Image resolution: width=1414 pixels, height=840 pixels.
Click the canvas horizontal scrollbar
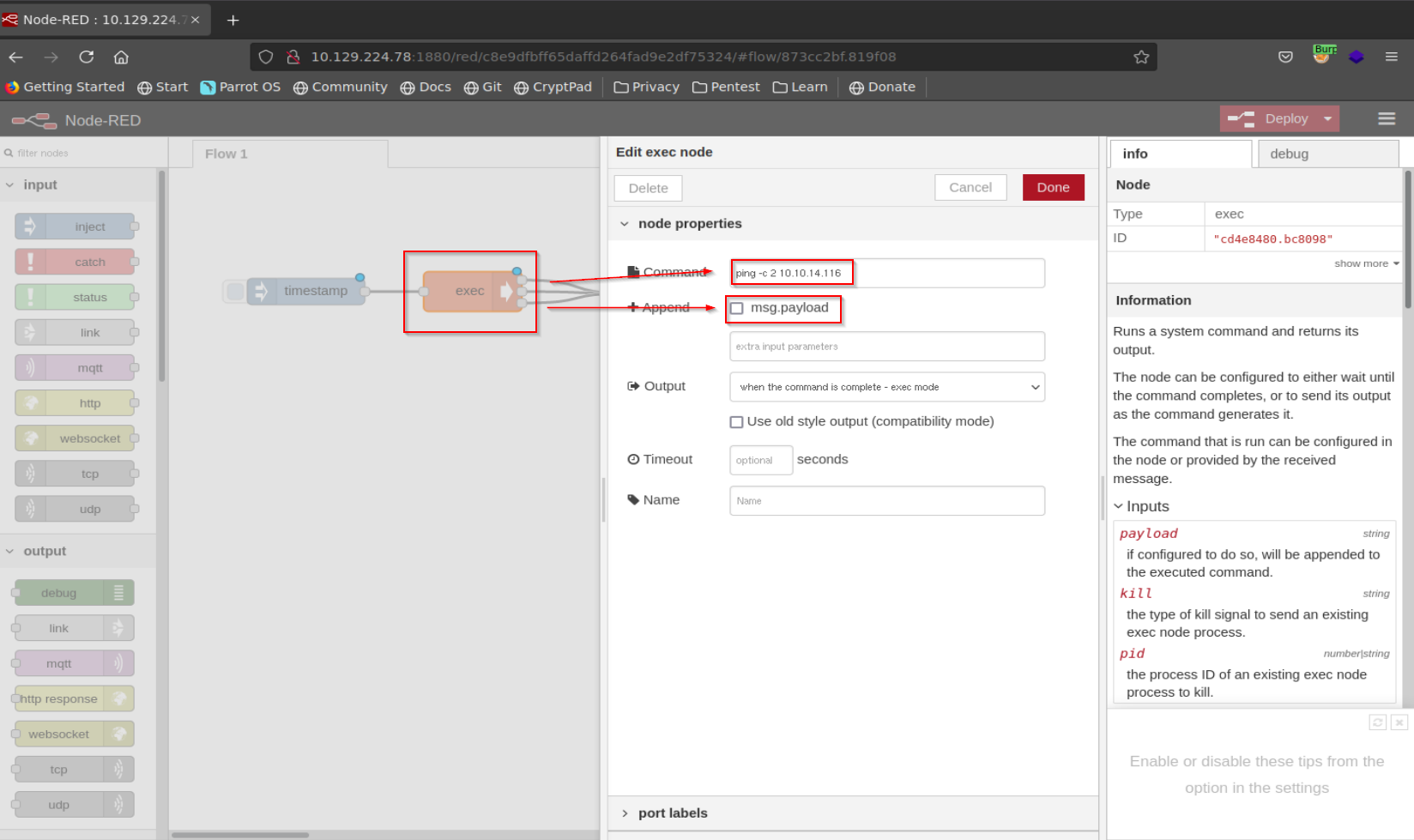coord(239,835)
